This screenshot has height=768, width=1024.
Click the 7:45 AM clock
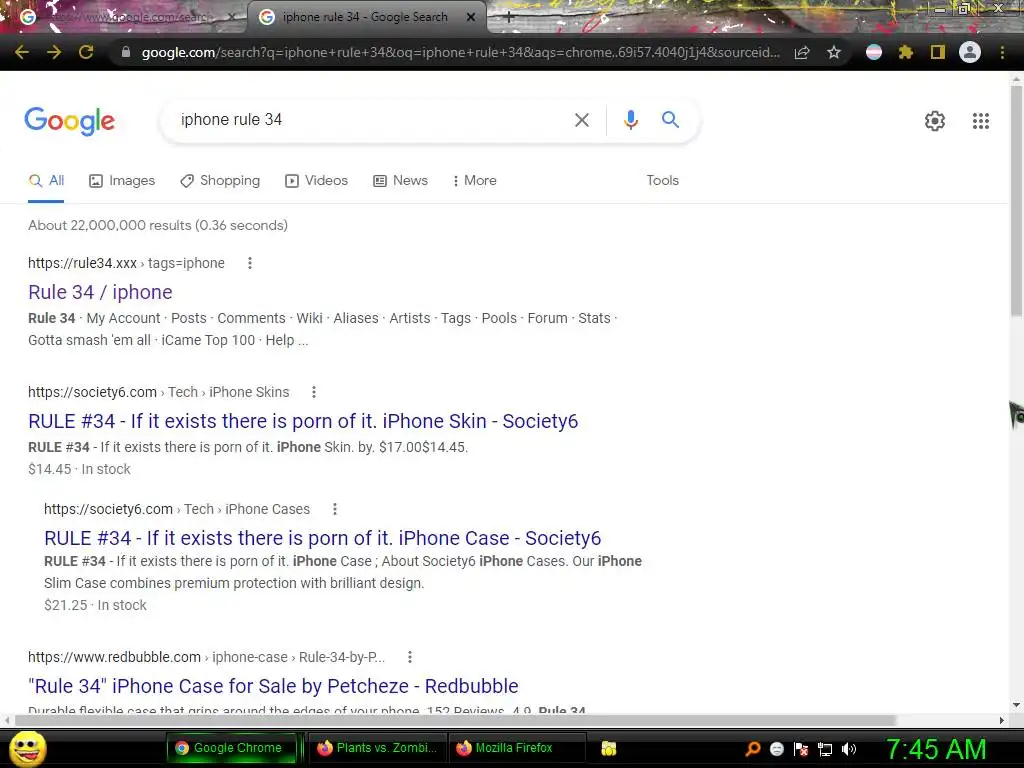pos(936,749)
